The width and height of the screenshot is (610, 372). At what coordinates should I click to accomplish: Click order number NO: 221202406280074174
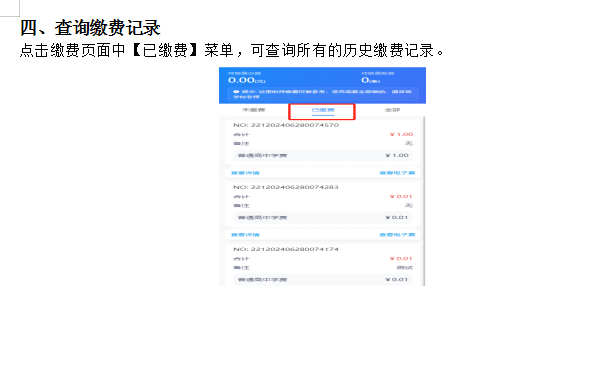286,249
